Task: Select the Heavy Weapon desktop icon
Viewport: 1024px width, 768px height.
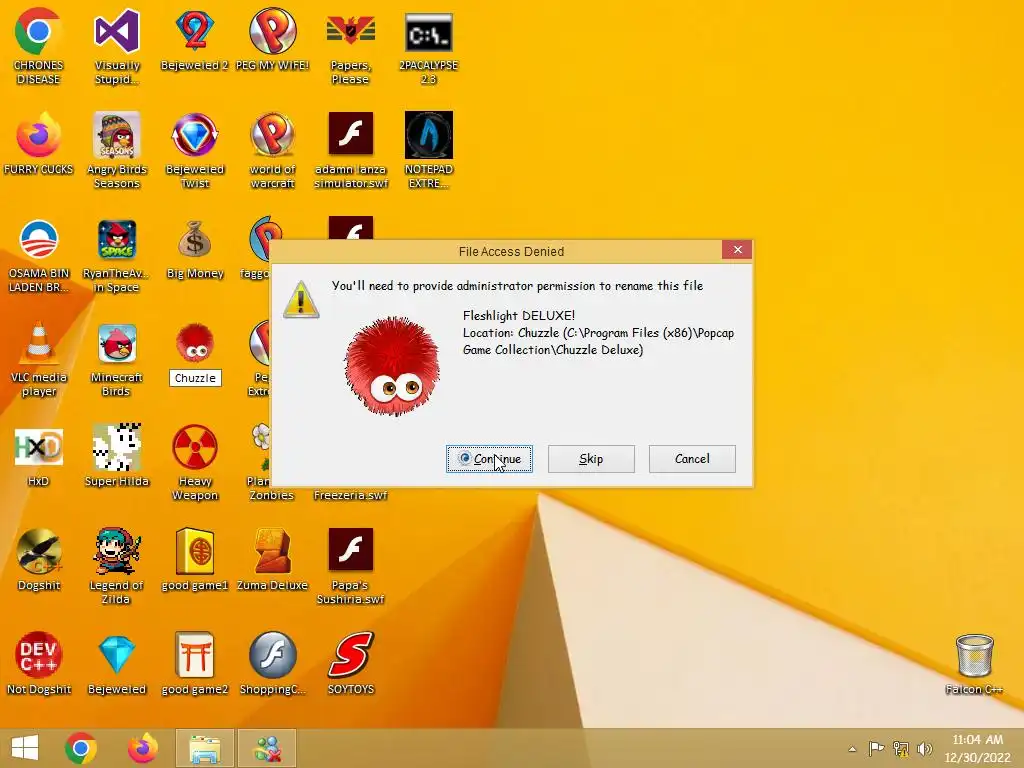Action: pyautogui.click(x=195, y=447)
